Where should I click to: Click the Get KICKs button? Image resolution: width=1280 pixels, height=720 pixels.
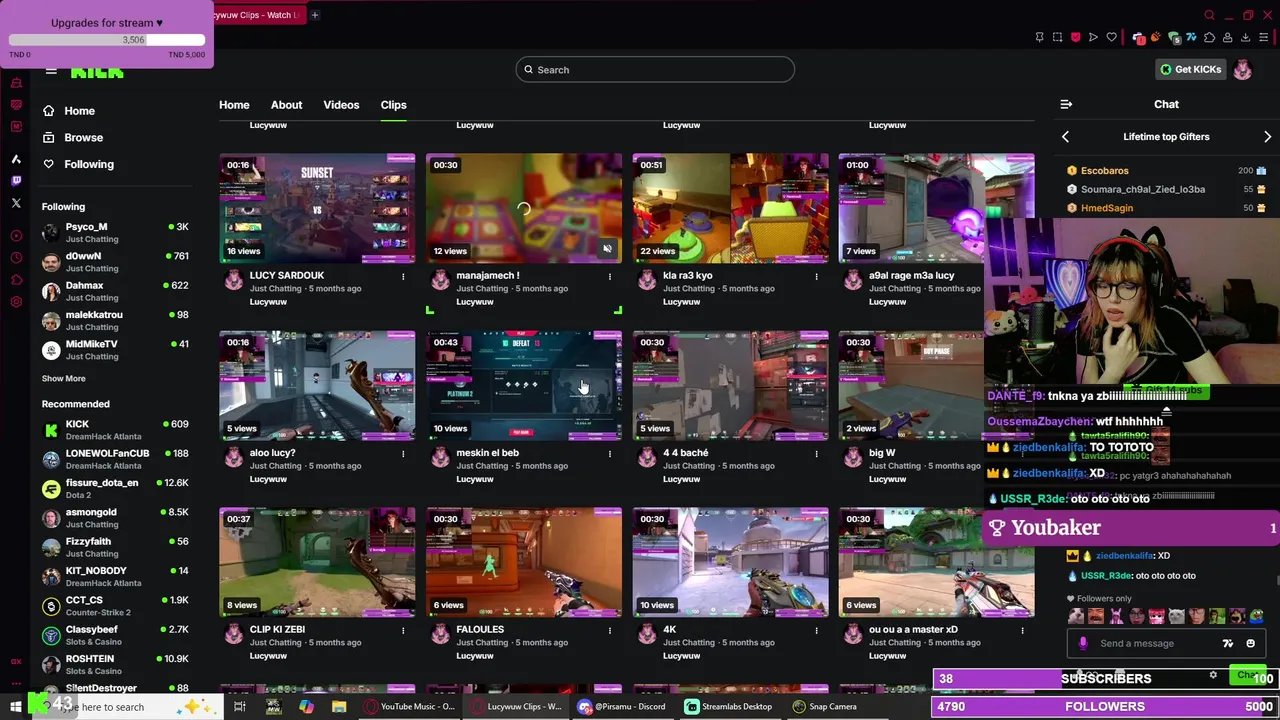coord(1191,69)
